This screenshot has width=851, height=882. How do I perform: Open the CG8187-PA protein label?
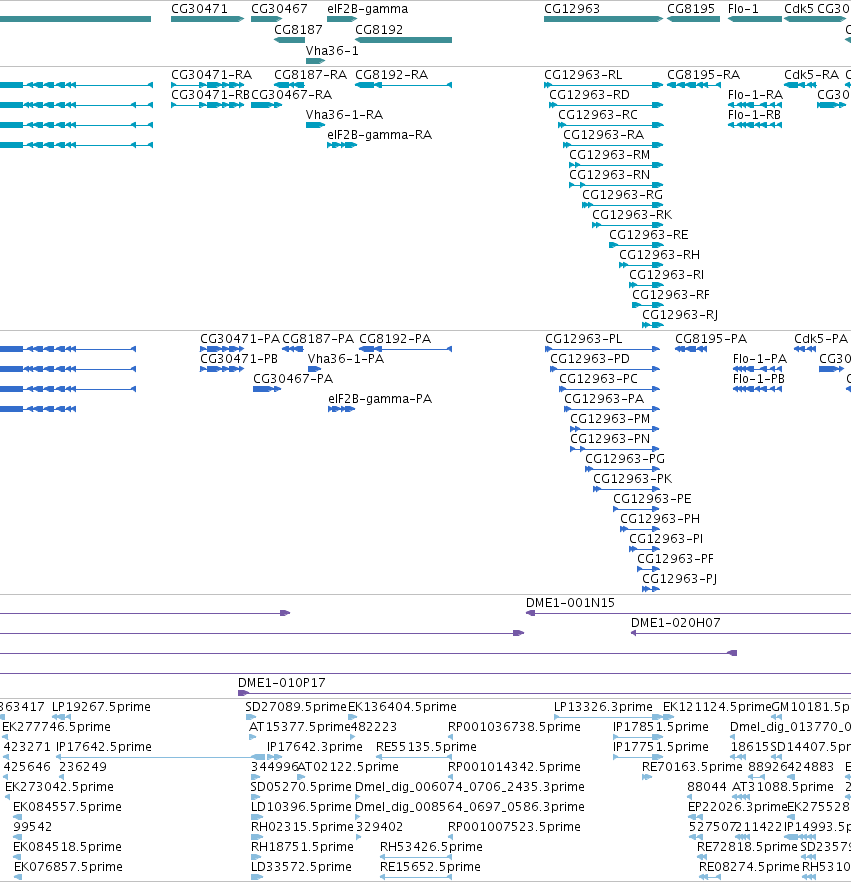[x=318, y=339]
